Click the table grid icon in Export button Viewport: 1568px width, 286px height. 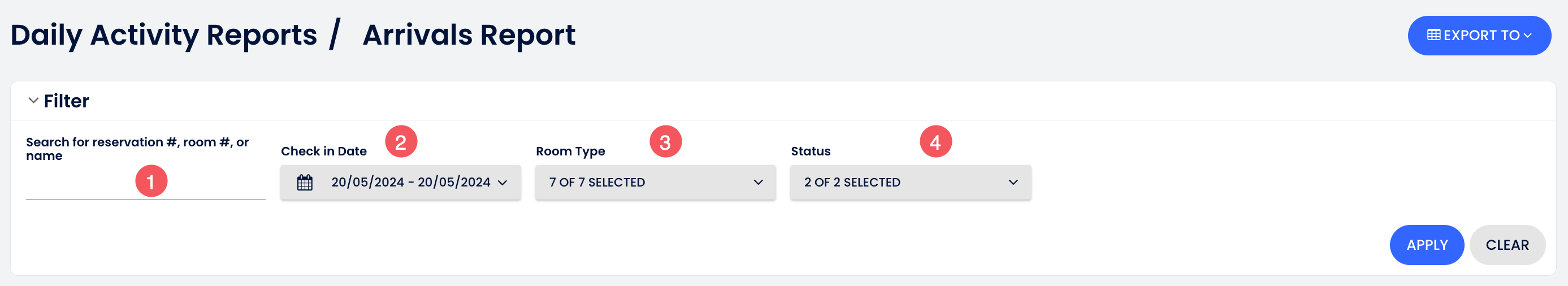[1433, 35]
